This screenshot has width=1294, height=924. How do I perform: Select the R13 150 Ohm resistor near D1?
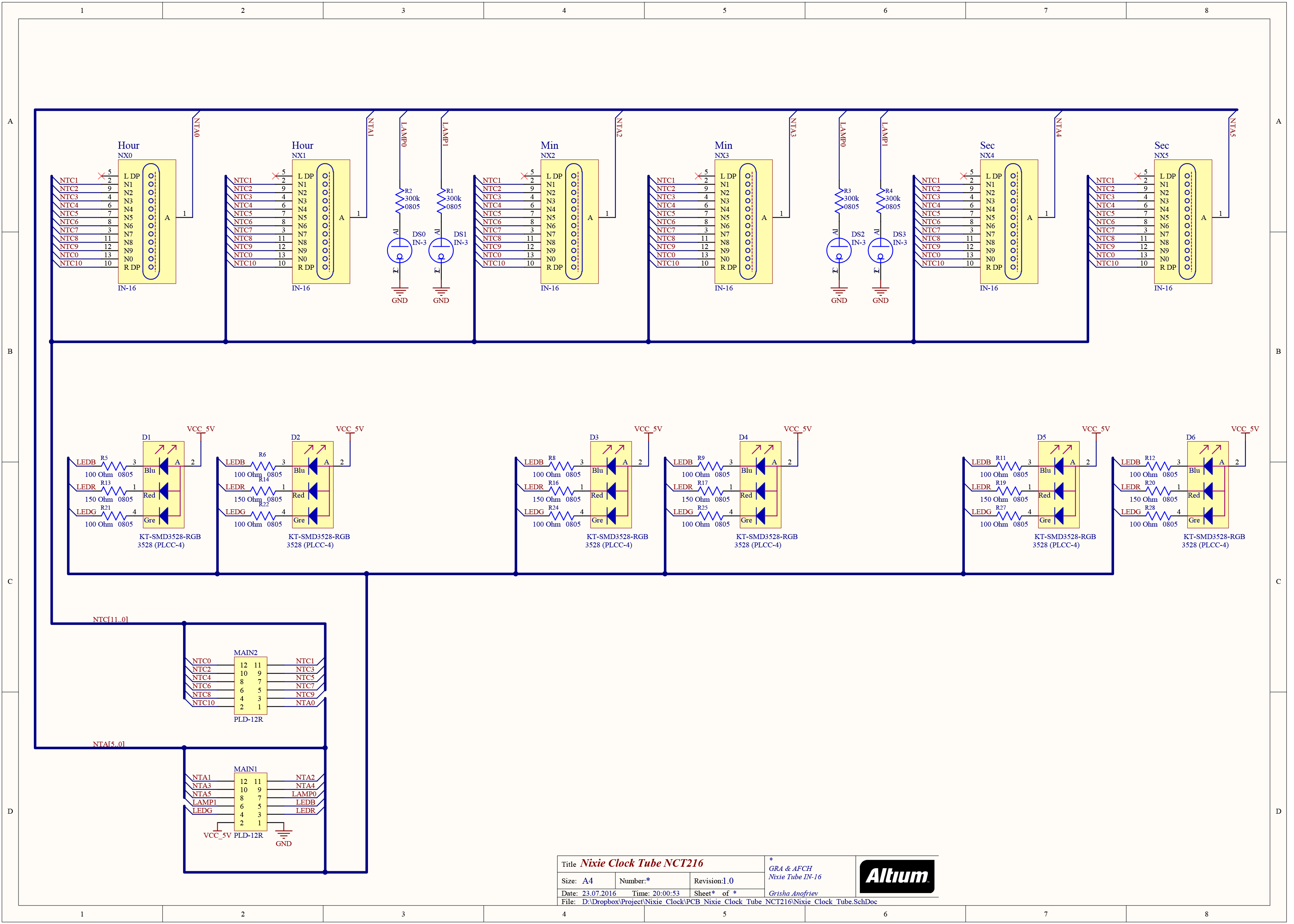coord(113,490)
